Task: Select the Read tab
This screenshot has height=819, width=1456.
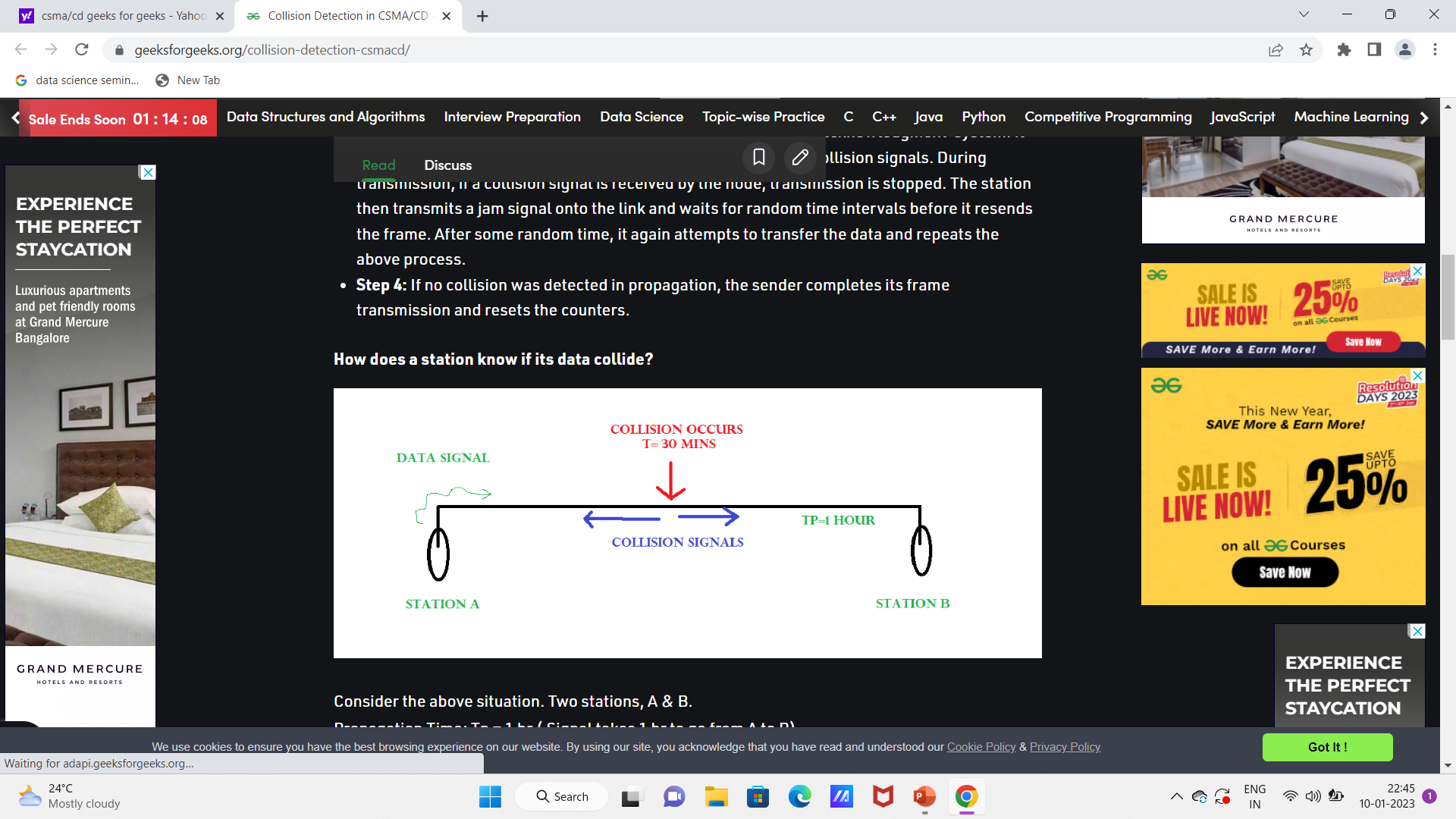Action: point(378,165)
